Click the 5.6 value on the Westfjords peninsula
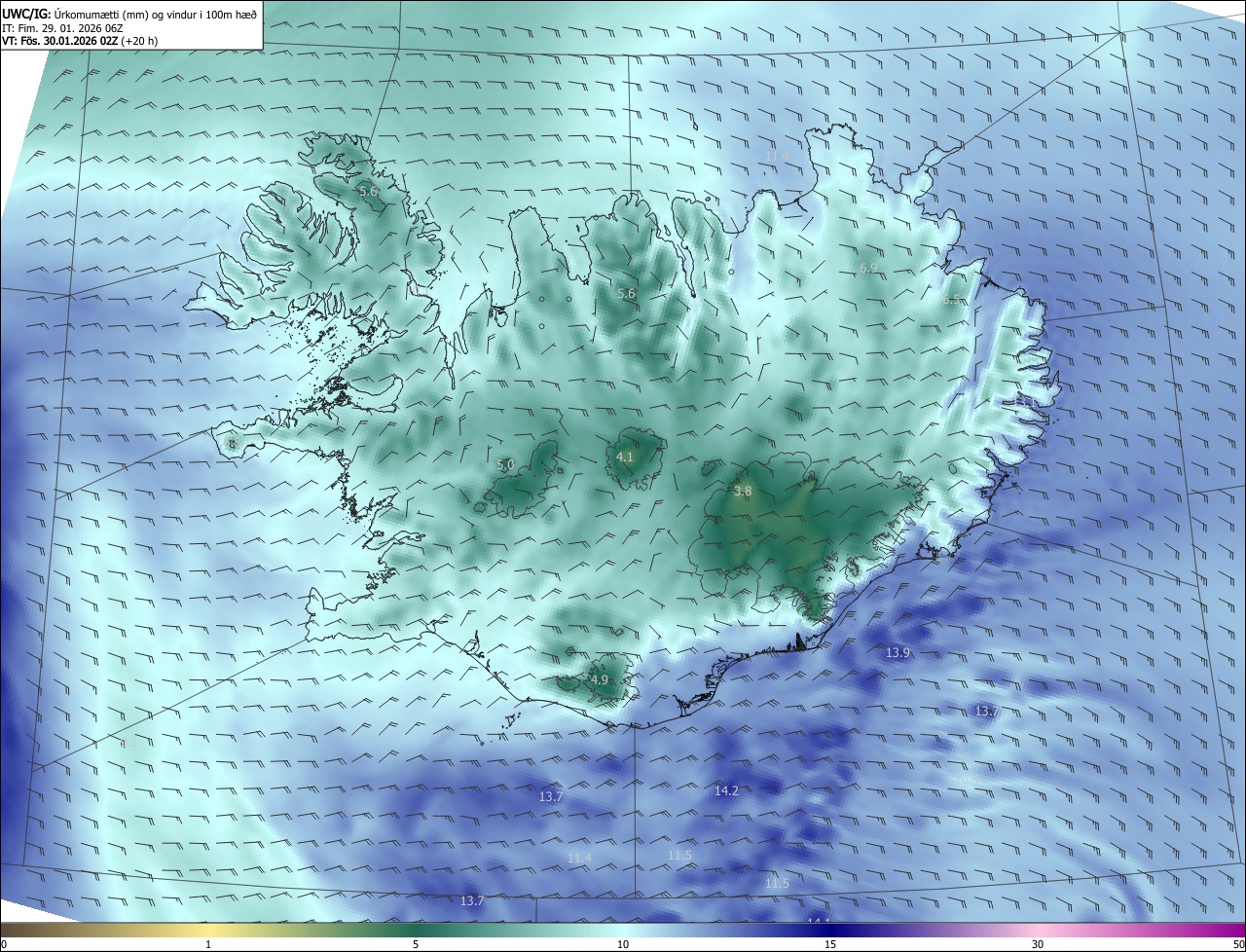 [x=368, y=192]
